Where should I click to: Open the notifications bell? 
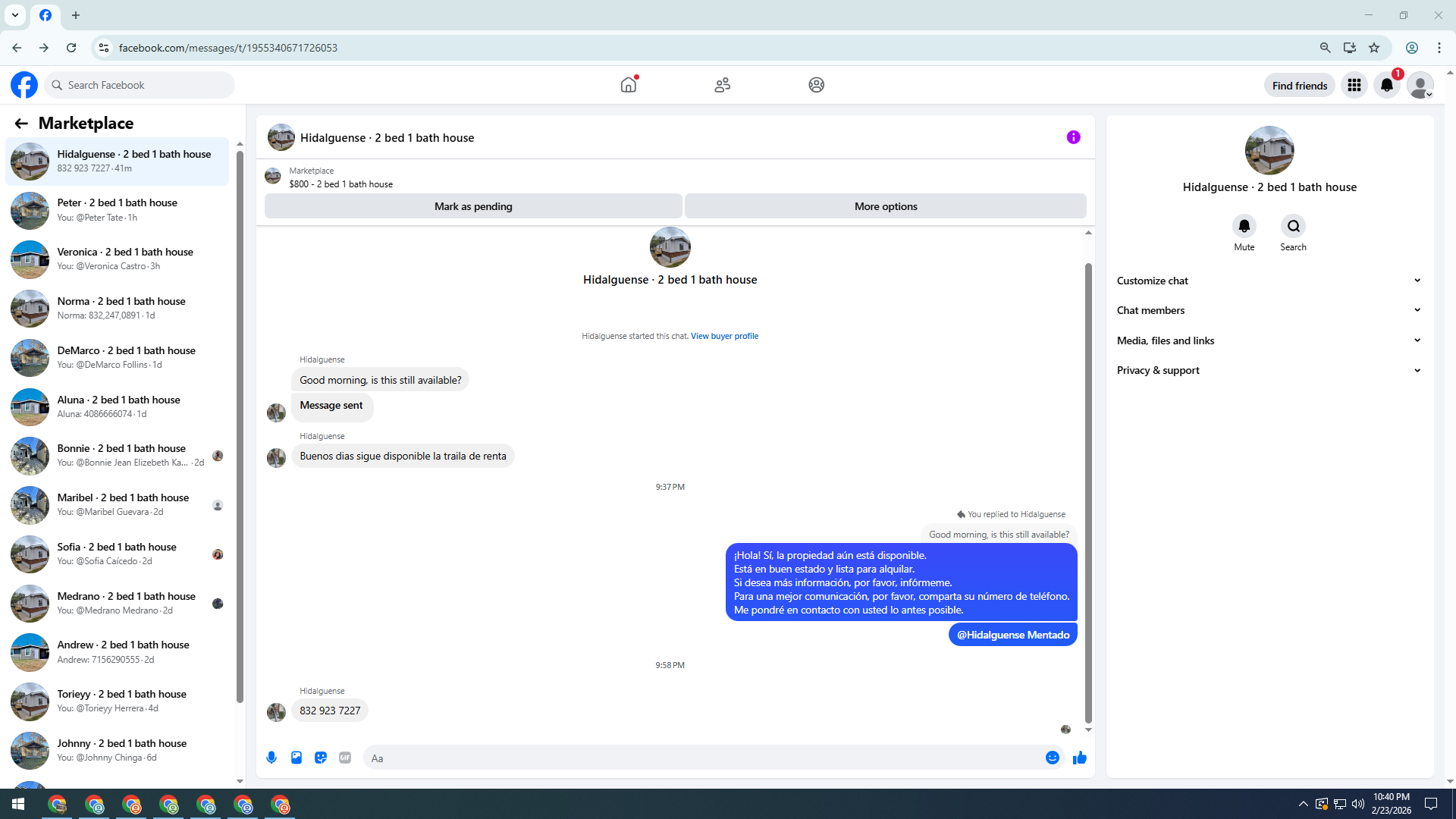coord(1387,85)
